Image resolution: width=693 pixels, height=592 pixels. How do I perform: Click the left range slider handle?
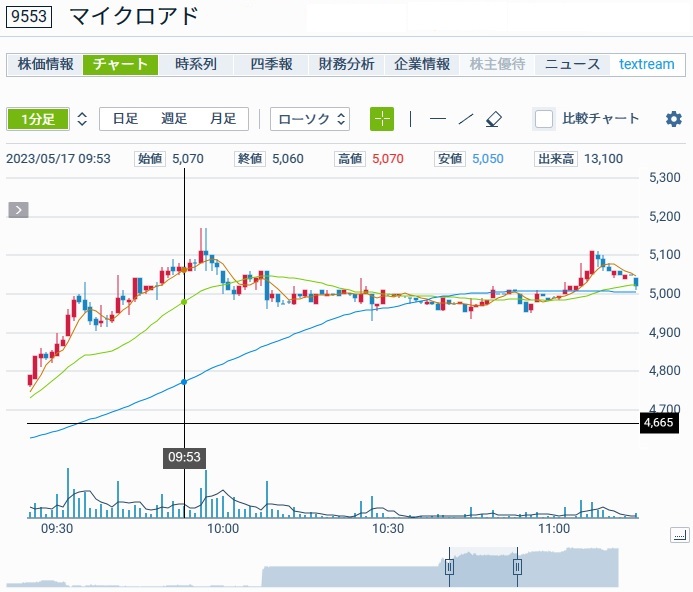(450, 567)
